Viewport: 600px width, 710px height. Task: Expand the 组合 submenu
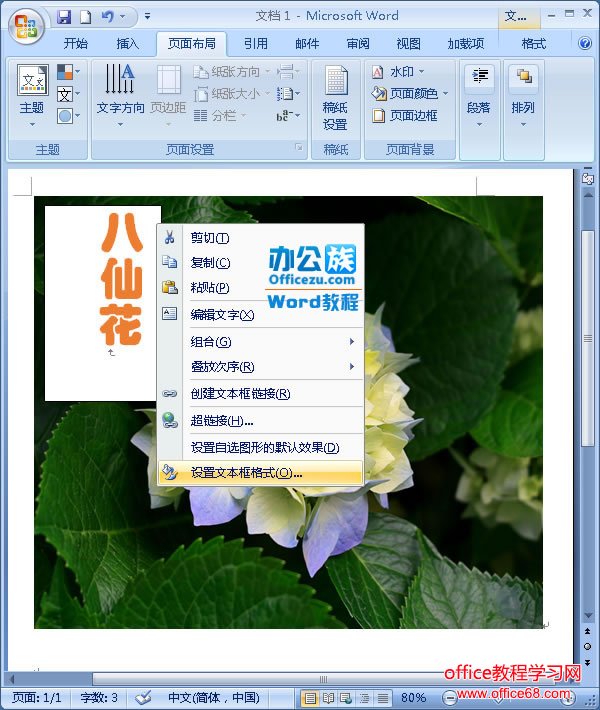click(260, 341)
